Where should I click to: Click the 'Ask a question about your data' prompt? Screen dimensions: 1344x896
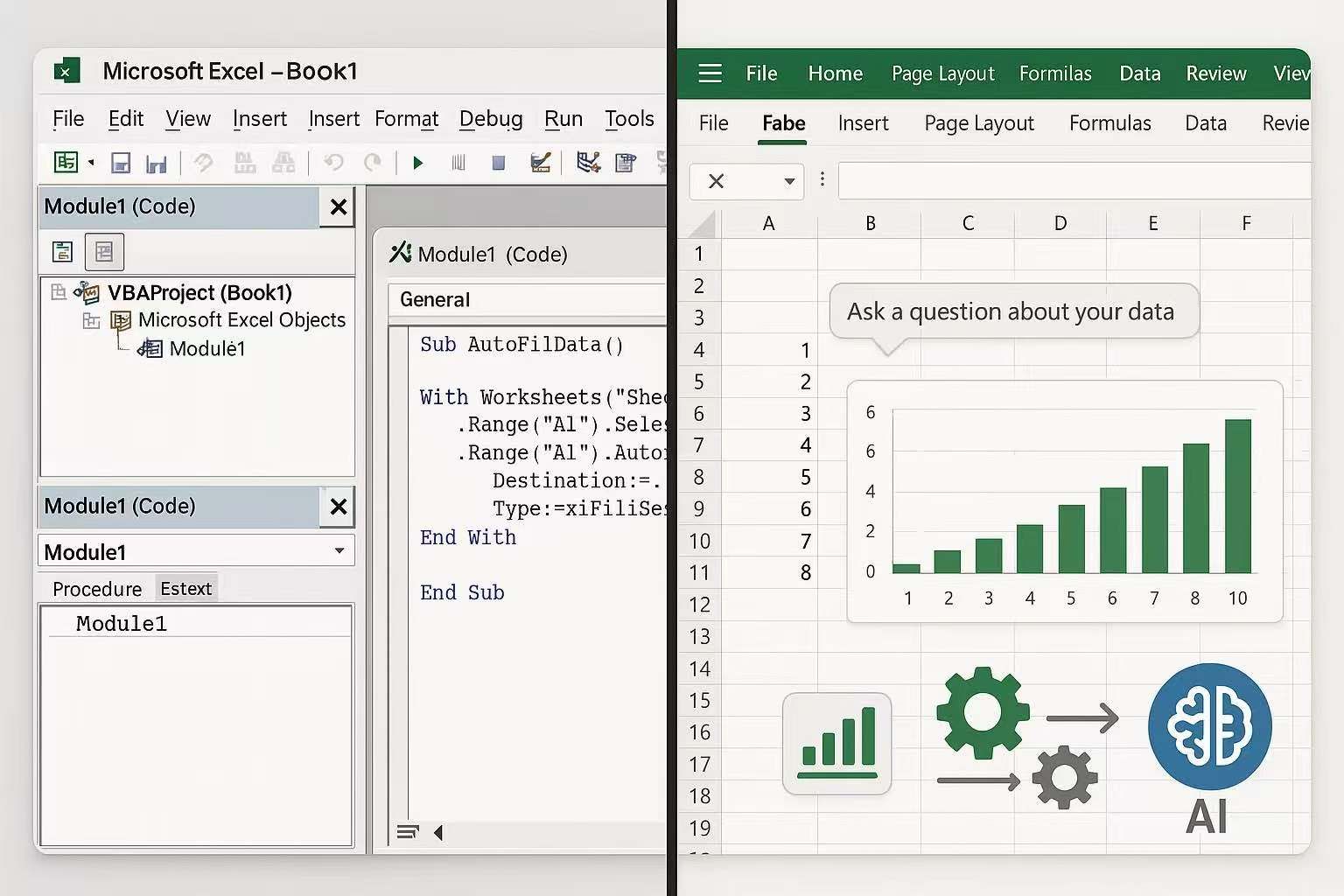click(1012, 311)
